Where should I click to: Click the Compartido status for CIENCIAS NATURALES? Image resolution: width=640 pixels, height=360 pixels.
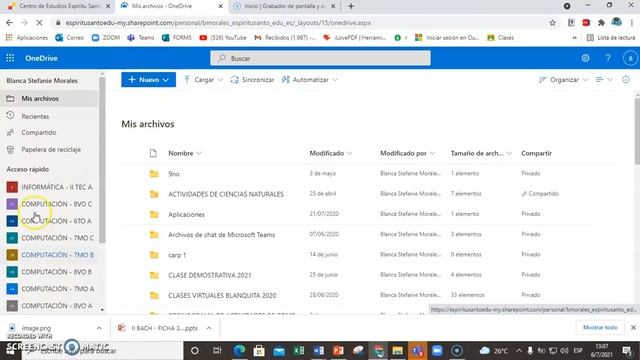point(540,193)
